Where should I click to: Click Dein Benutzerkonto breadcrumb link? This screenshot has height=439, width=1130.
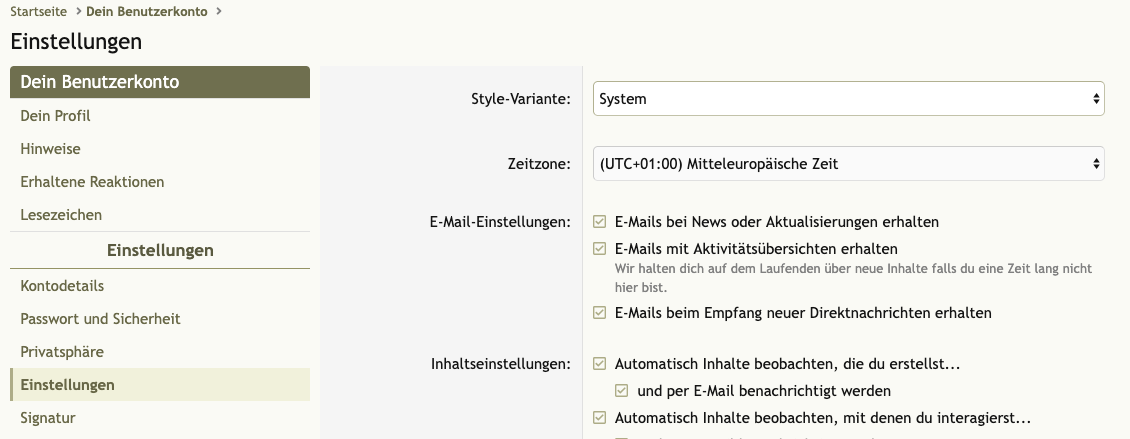tap(149, 12)
